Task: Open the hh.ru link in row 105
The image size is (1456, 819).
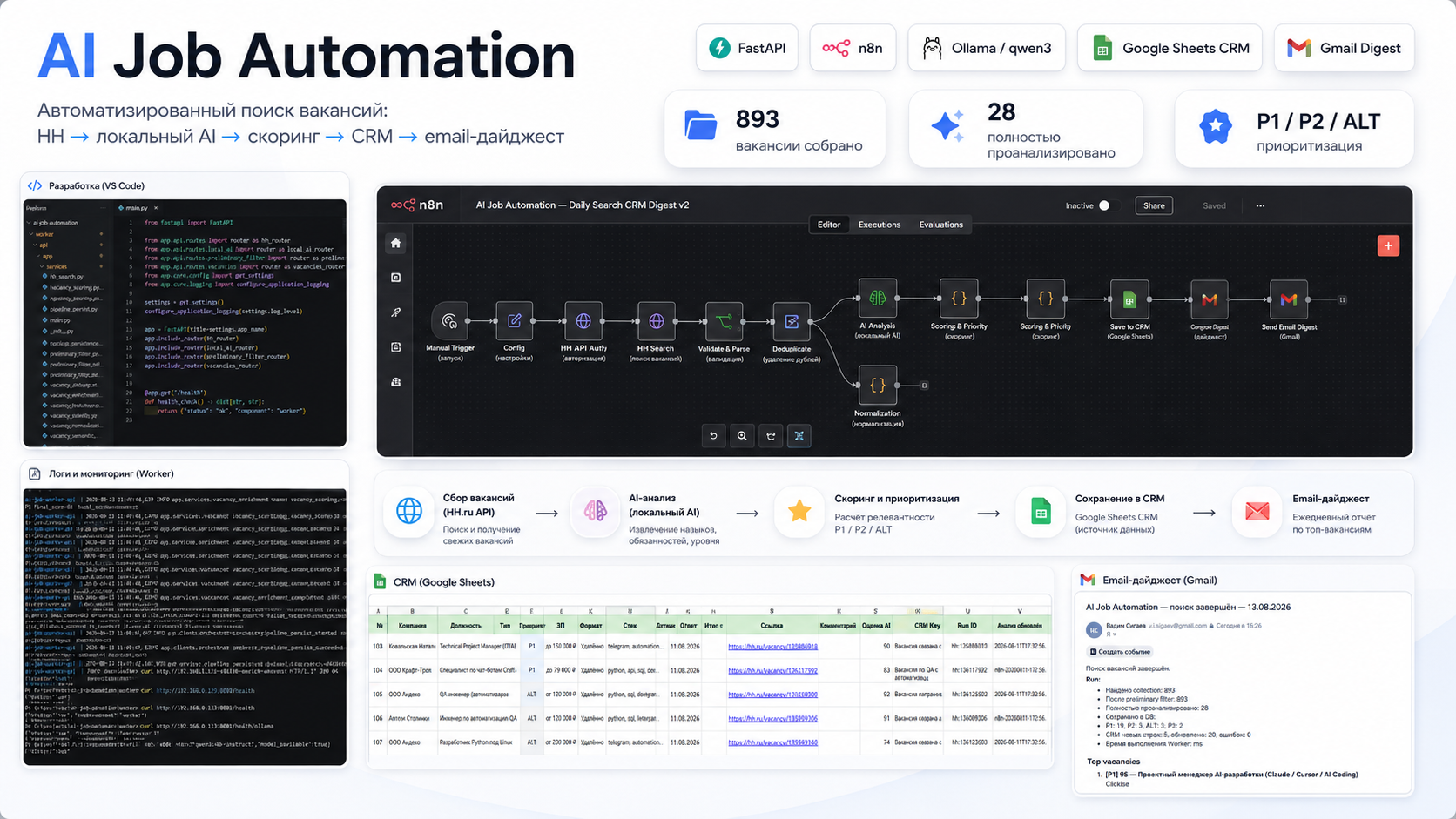Action: coord(772,695)
